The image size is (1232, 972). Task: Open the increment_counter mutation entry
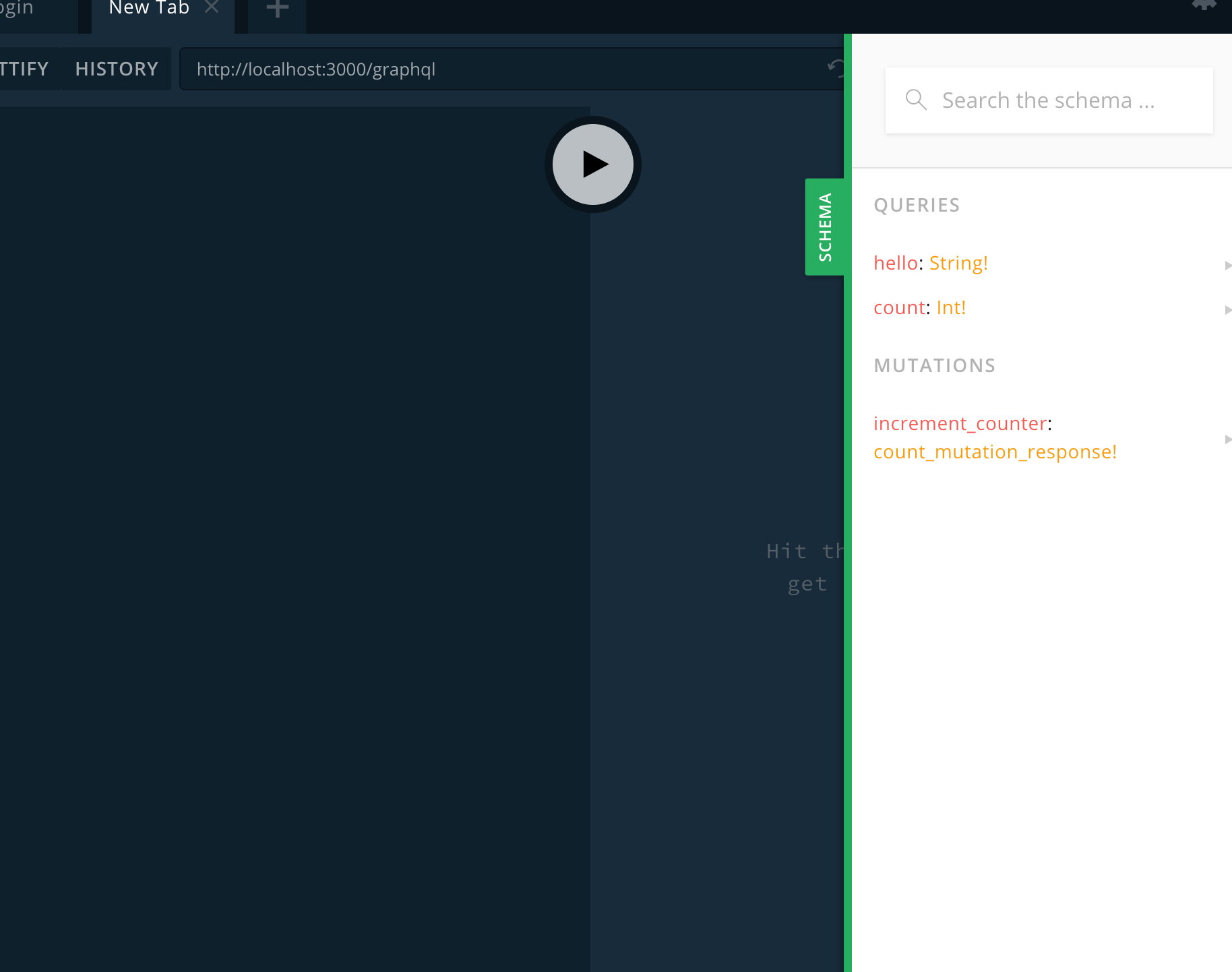1042,437
